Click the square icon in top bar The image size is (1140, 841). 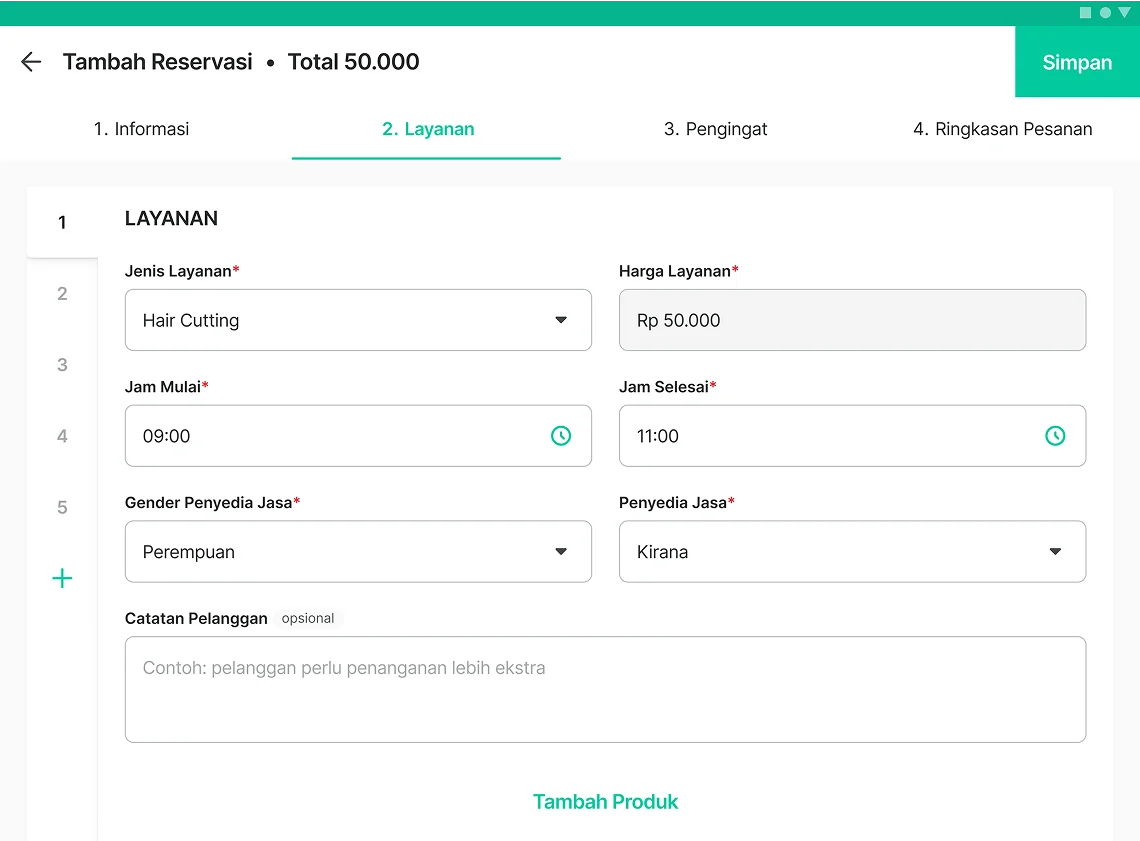click(x=1085, y=12)
